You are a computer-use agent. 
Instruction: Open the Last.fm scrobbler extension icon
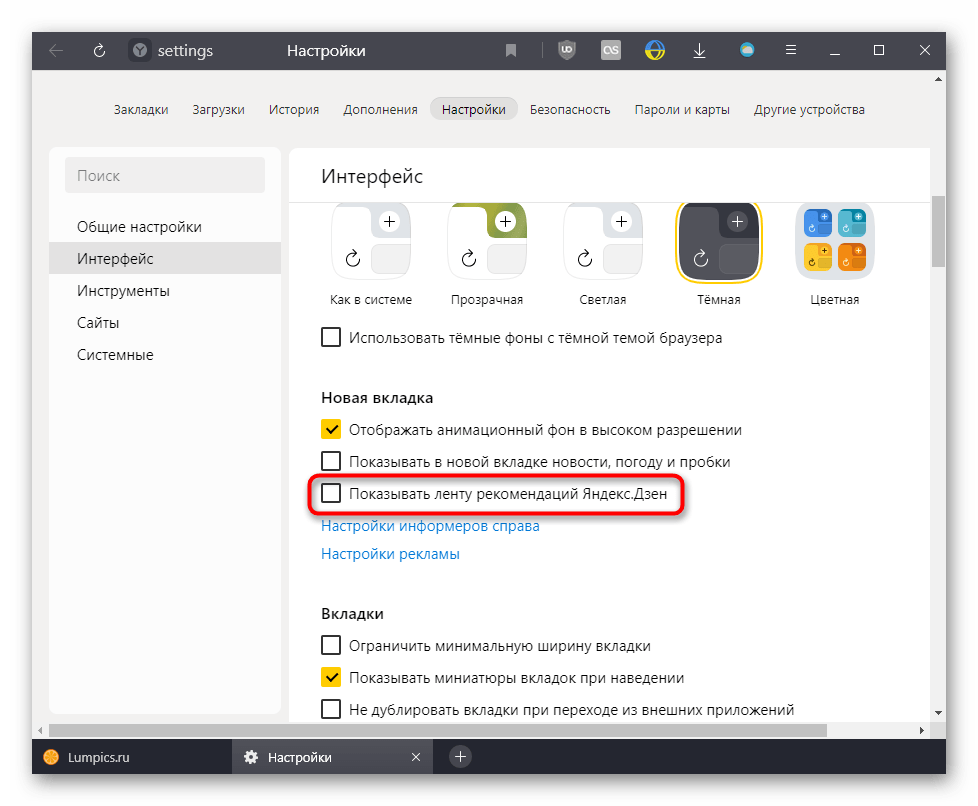coord(611,50)
